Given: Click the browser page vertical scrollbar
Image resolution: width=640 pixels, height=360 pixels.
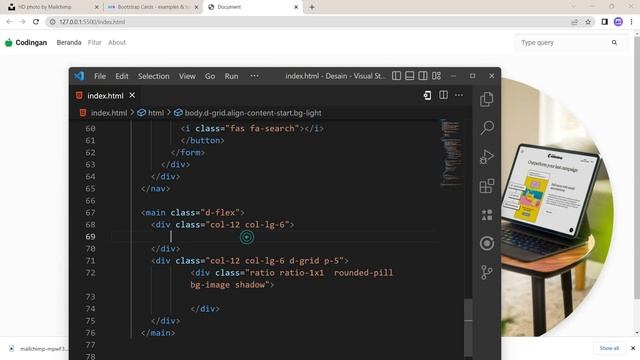Looking at the screenshot, I should tap(637, 167).
